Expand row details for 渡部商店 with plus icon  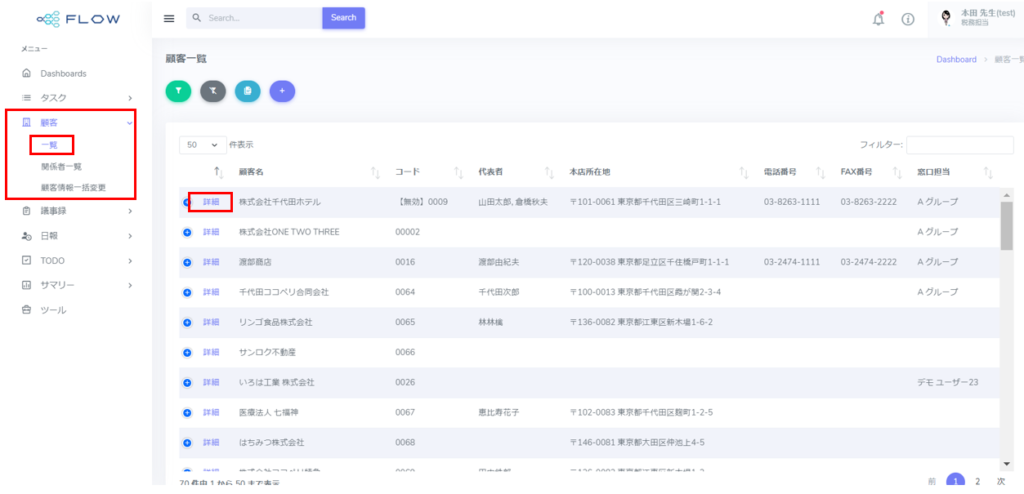click(x=187, y=262)
